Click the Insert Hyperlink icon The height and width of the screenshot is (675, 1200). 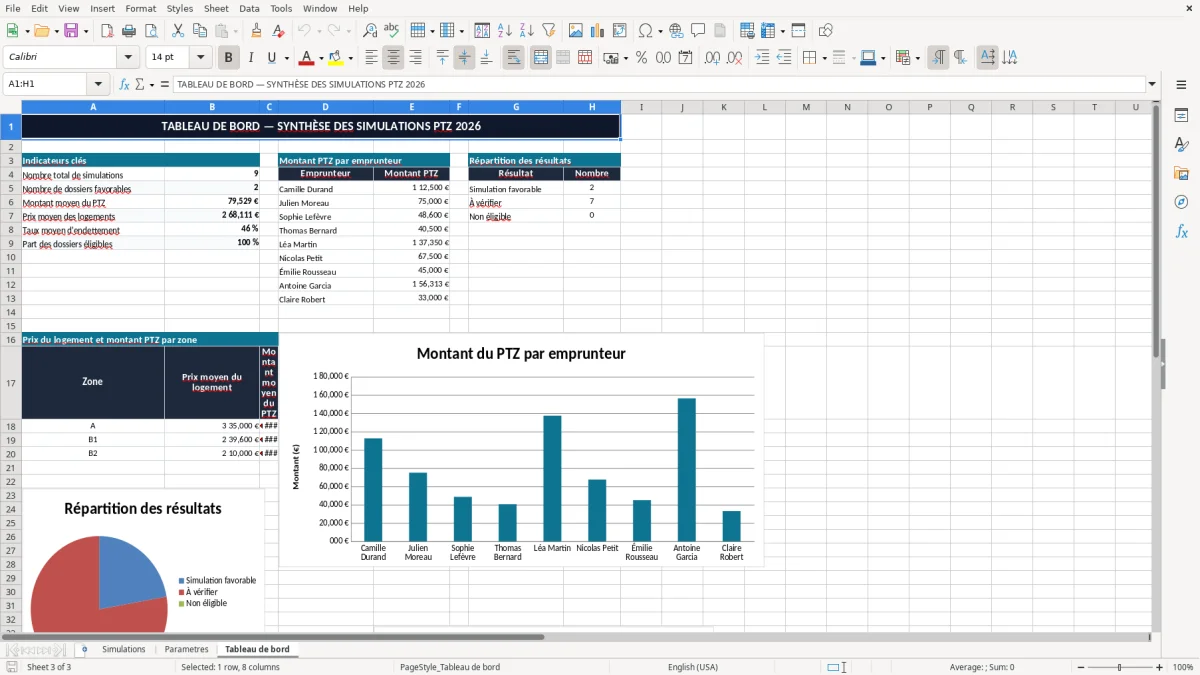[x=676, y=31]
